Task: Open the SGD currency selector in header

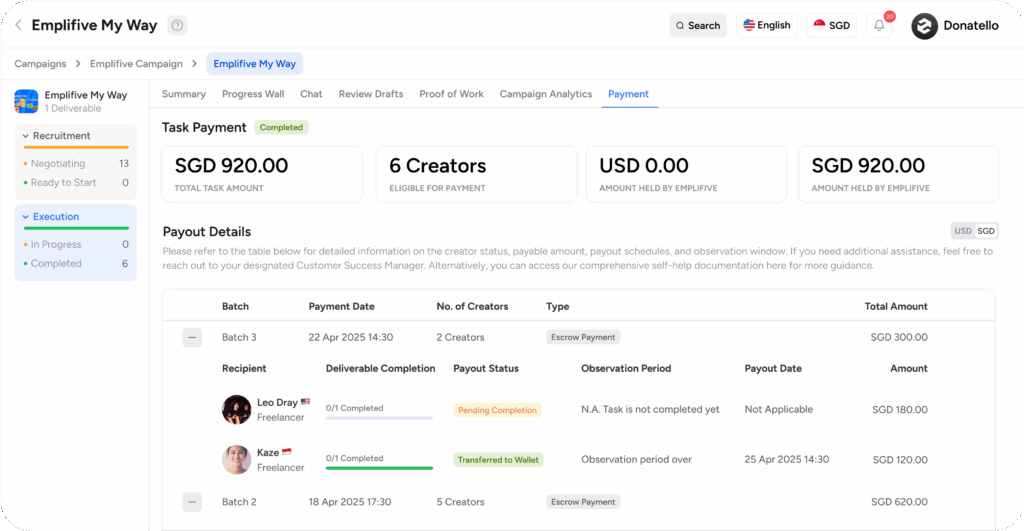Action: pyautogui.click(x=831, y=25)
